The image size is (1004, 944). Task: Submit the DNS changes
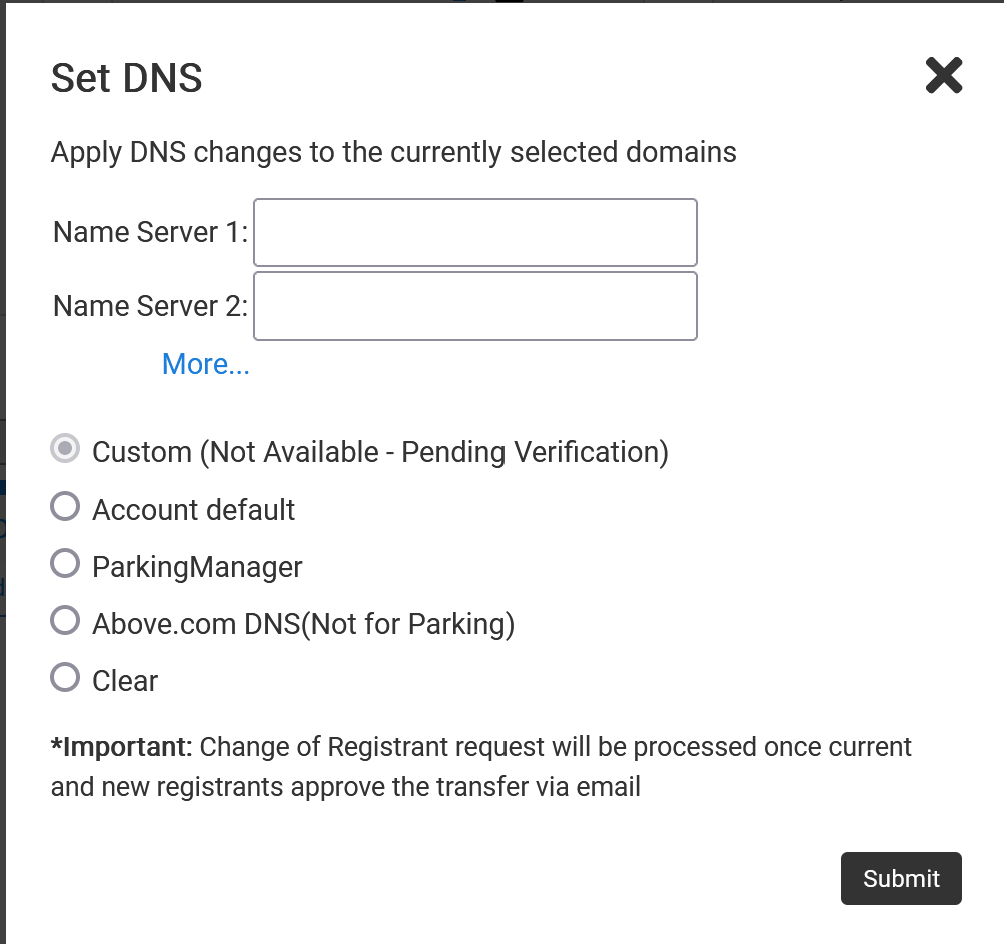tap(900, 878)
